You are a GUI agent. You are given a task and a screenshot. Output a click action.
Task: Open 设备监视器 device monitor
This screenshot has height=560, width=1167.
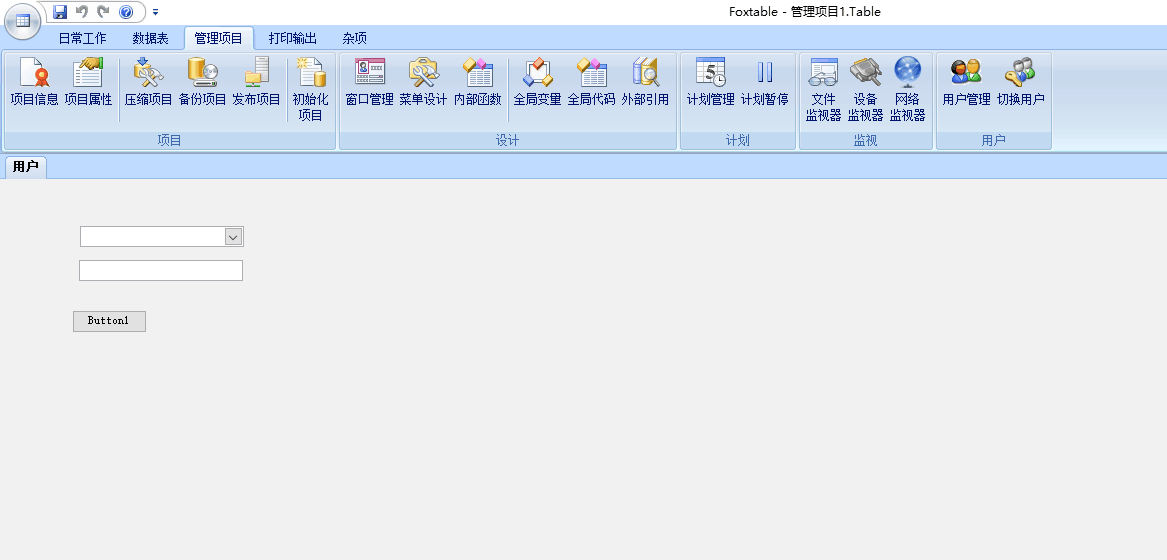(x=866, y=89)
